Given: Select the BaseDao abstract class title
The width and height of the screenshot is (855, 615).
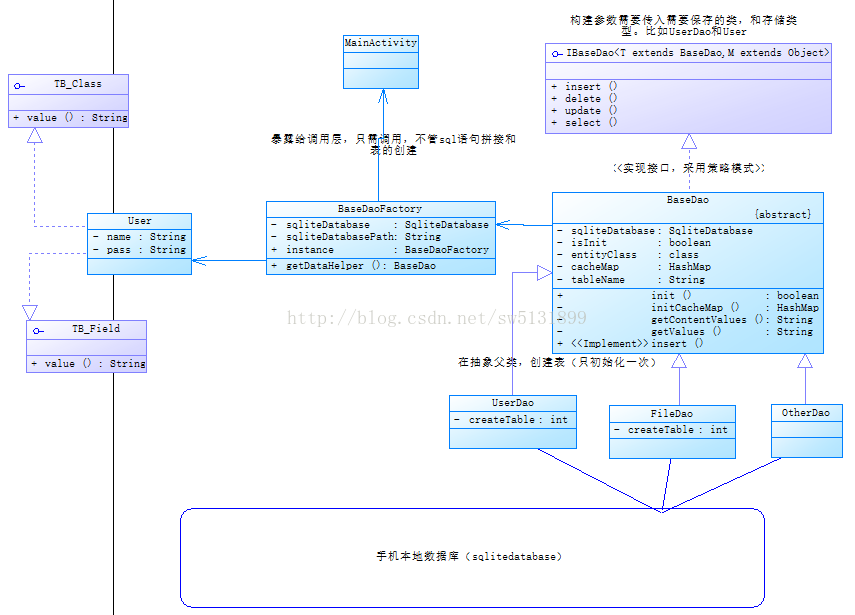Looking at the screenshot, I should click(688, 200).
